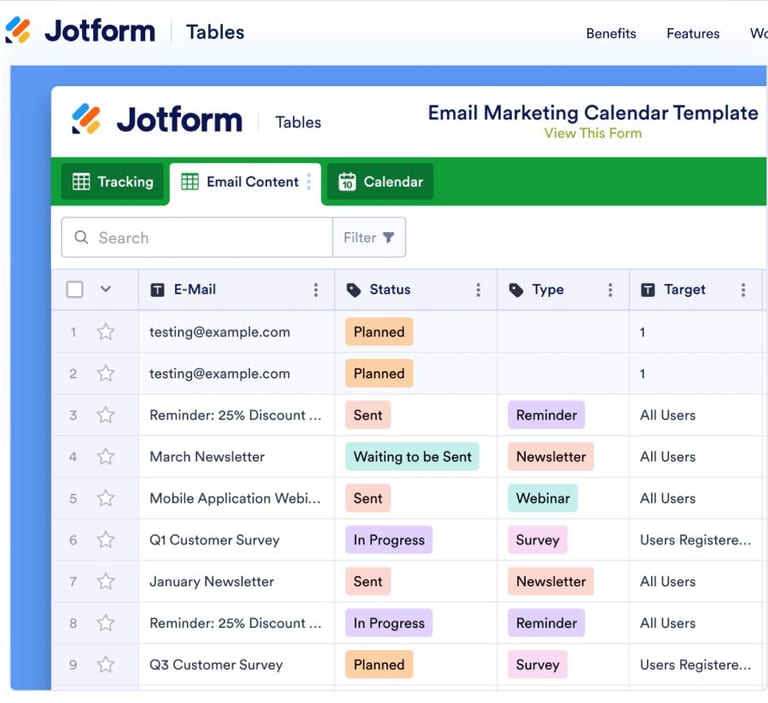Click Planned status badge in row 1

click(379, 332)
